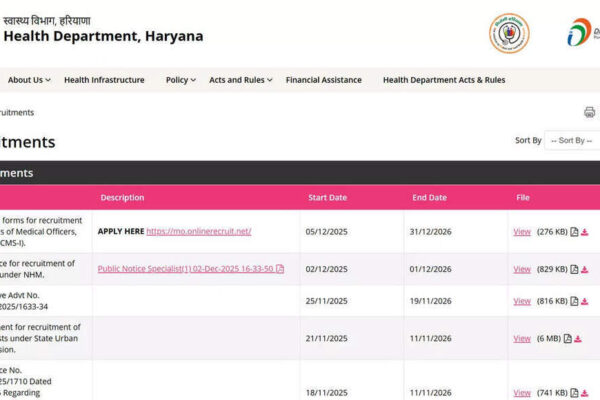
Task: Expand the Acts and Rules menu
Action: click(241, 80)
